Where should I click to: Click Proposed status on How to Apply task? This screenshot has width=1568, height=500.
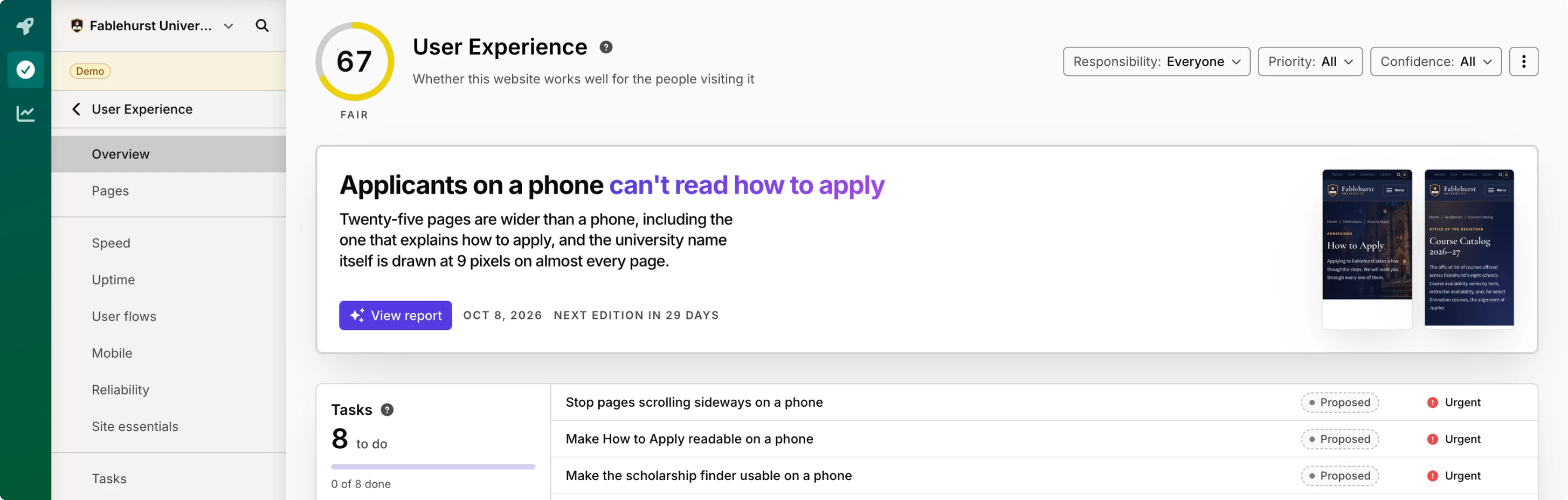[x=1339, y=439]
